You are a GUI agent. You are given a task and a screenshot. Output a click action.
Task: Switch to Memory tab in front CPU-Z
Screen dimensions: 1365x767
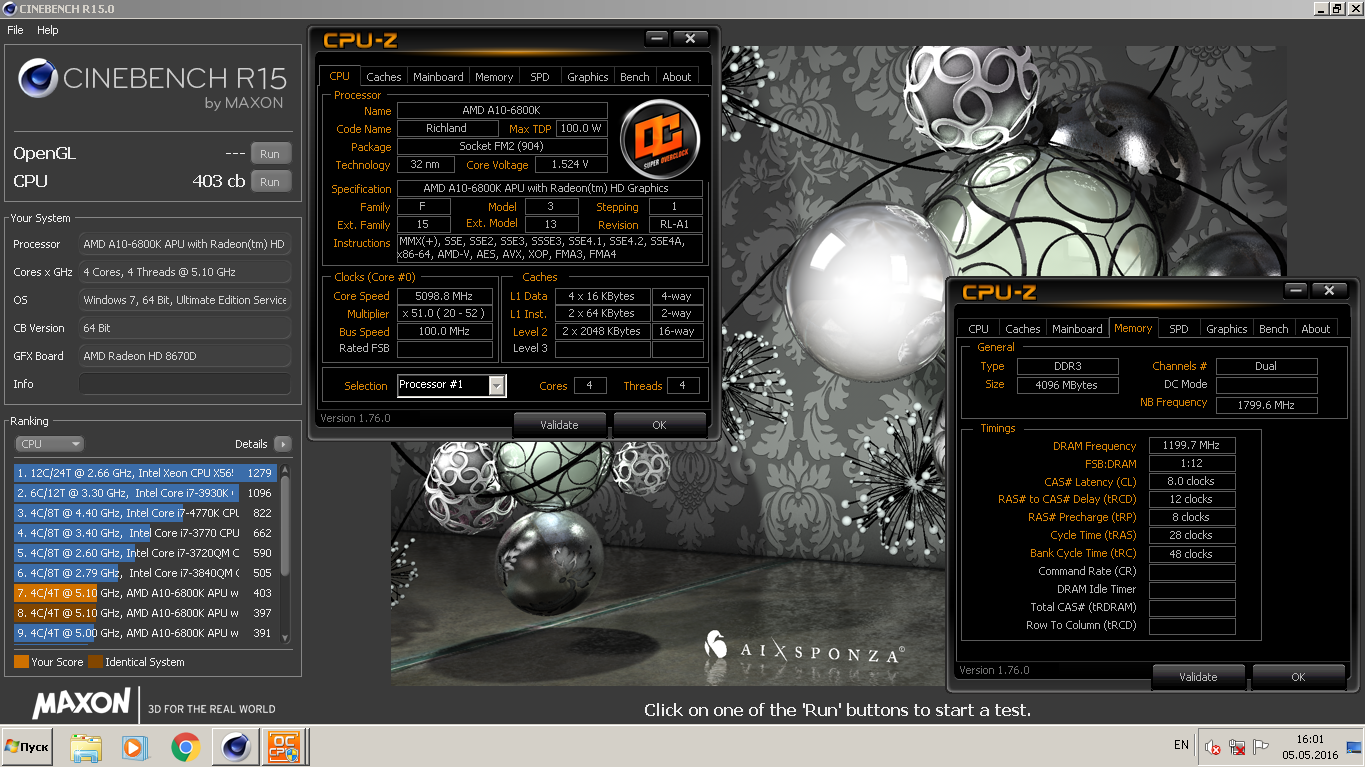494,77
